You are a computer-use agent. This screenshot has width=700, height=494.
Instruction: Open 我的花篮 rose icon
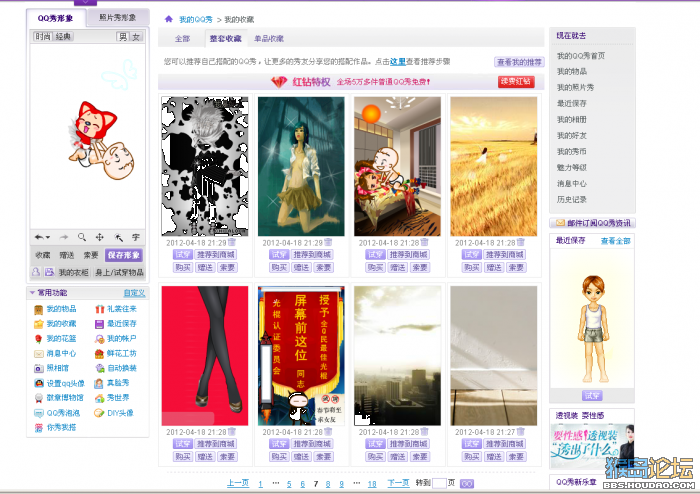tap(39, 339)
